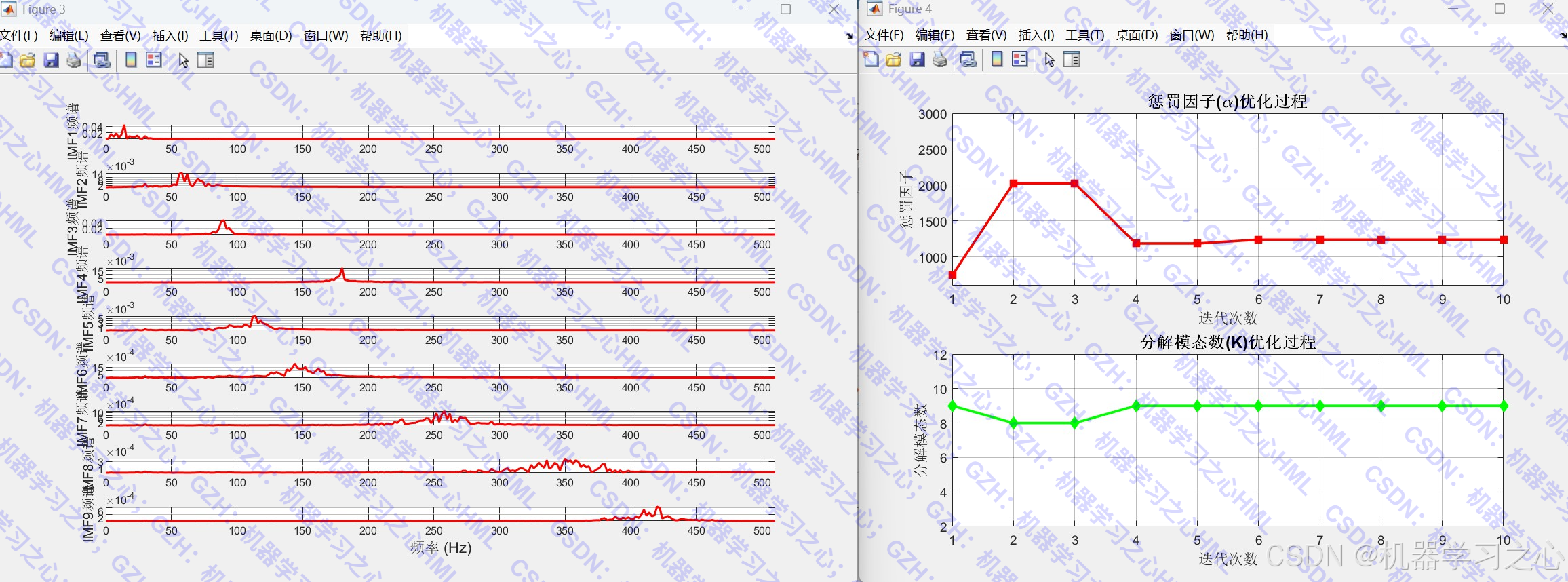Select 迭代次数 label under the penalty factor chart
The width and height of the screenshot is (1568, 582).
click(1228, 318)
